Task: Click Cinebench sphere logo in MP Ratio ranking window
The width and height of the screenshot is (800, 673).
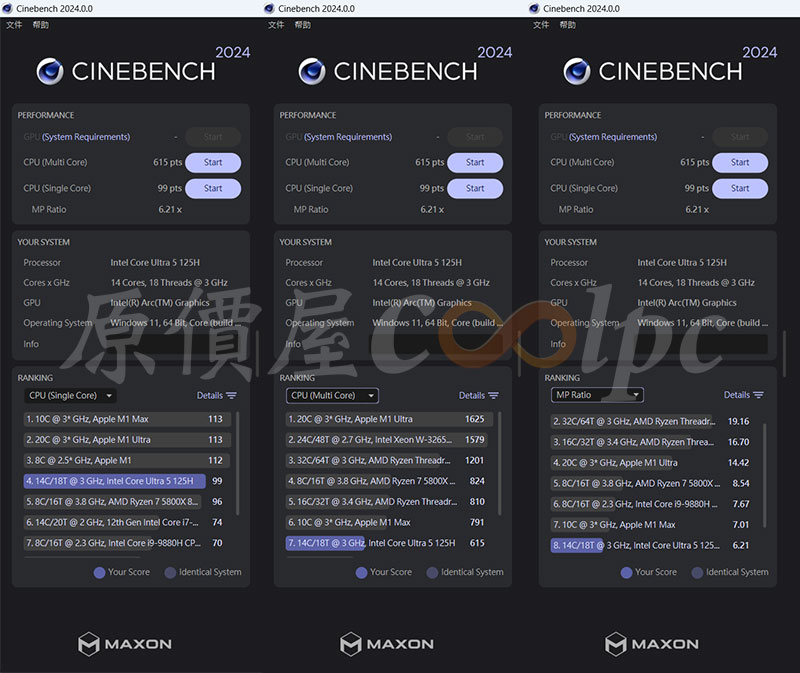Action: [x=577, y=71]
